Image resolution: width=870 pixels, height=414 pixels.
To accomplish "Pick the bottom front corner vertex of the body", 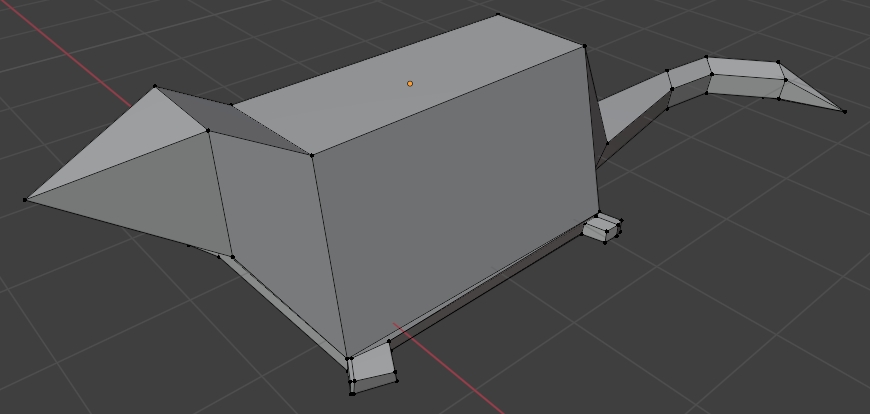I will [x=349, y=357].
